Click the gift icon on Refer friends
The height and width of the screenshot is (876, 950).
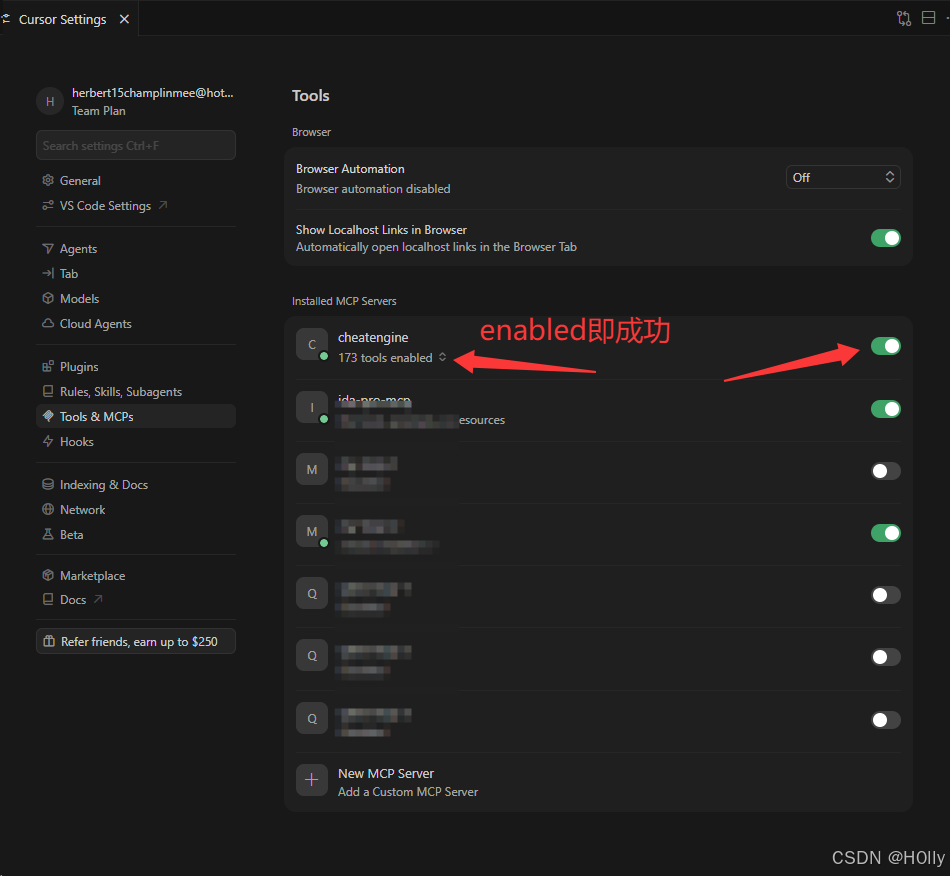pyautogui.click(x=49, y=641)
